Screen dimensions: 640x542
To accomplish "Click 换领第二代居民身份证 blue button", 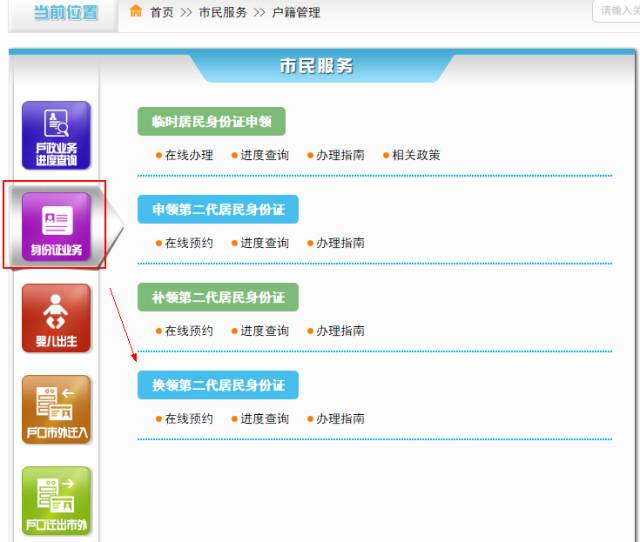I will tap(218, 385).
